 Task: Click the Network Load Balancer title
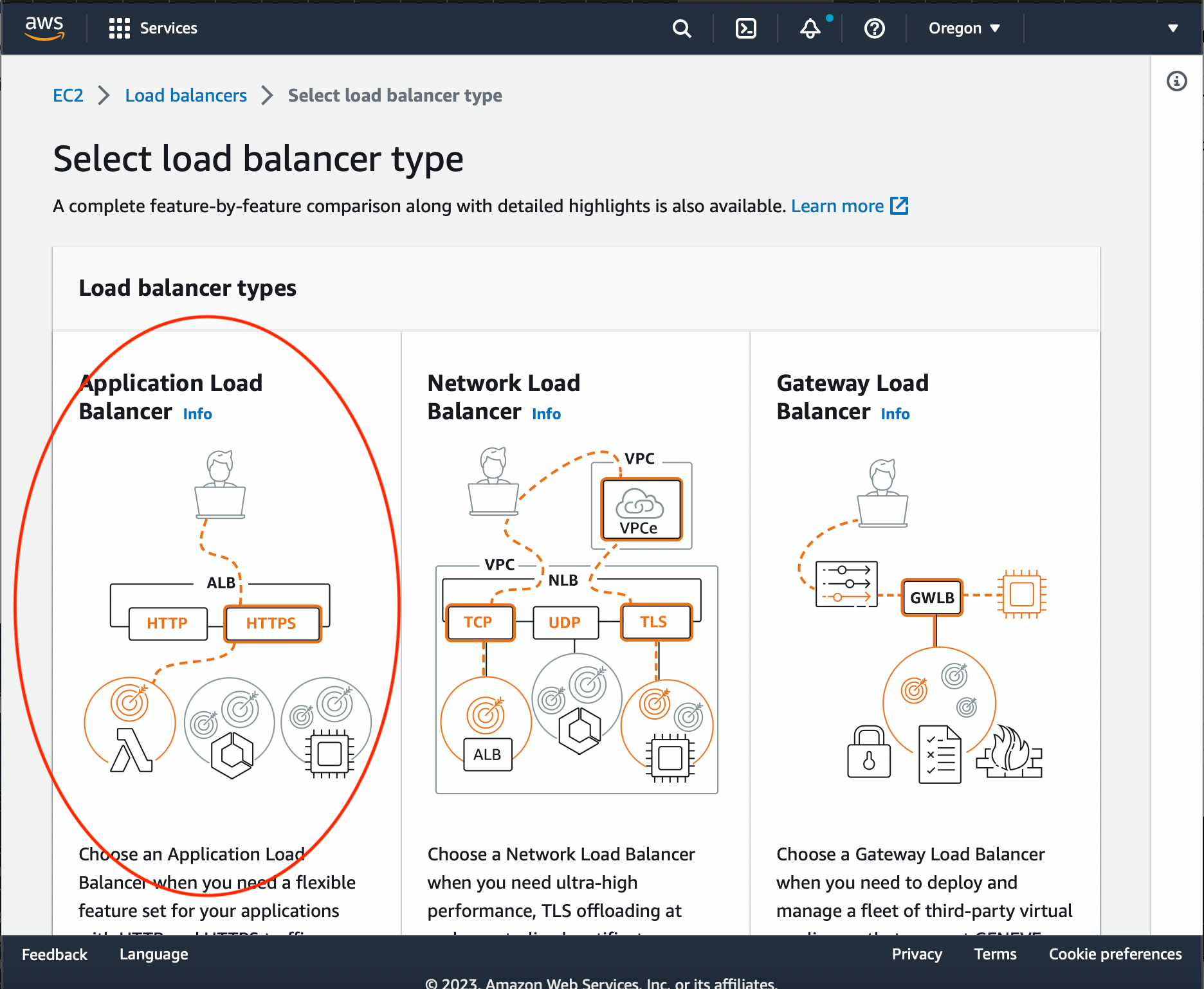click(504, 397)
